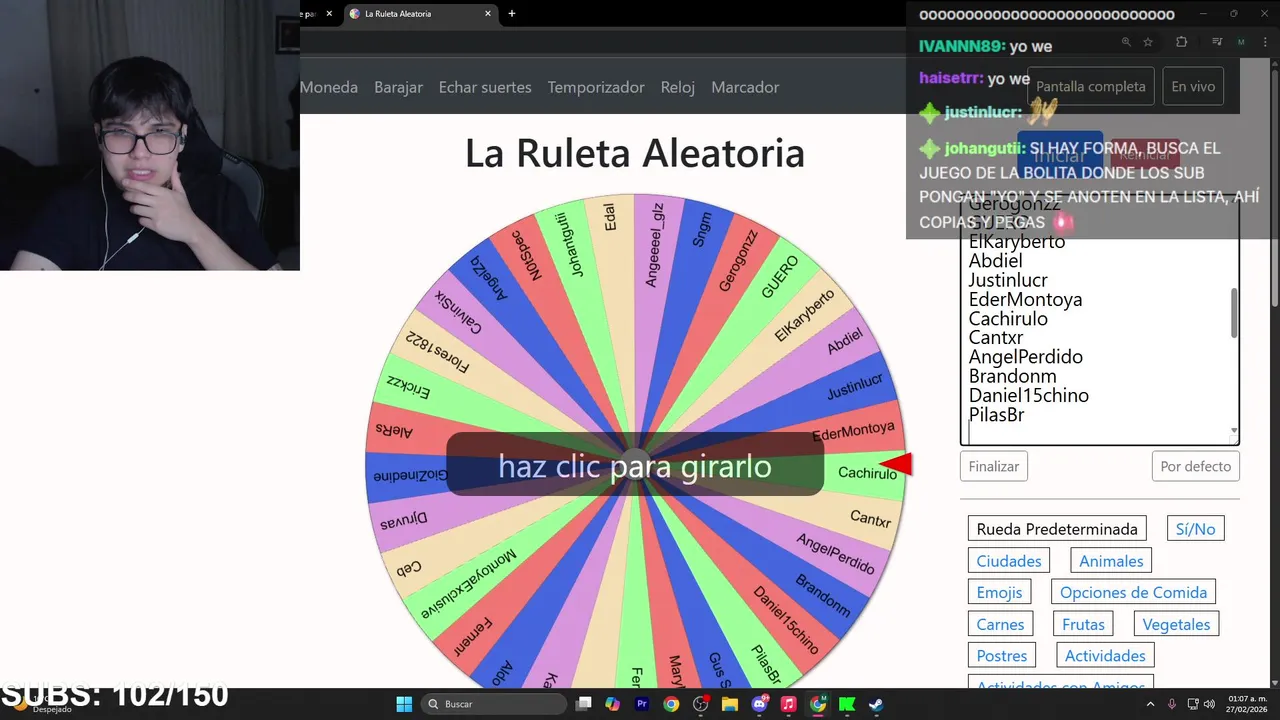This screenshot has height=720, width=1280.
Task: Open the browser extensions puzzle icon
Action: 1182,42
